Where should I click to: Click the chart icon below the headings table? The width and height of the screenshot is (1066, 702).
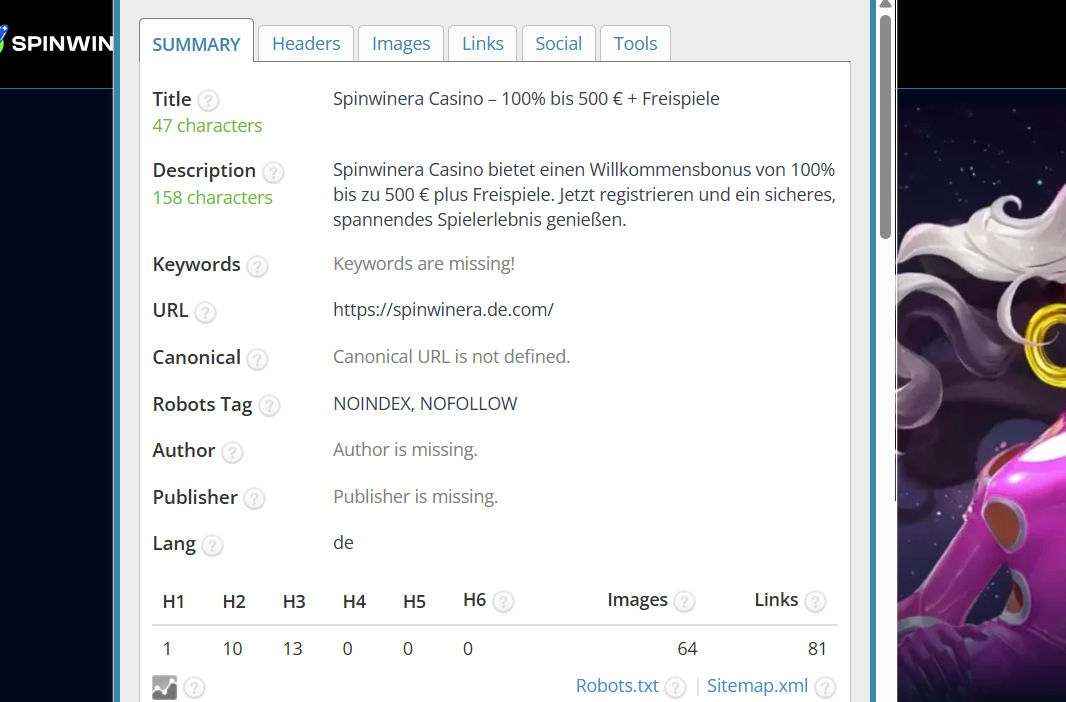point(164,687)
